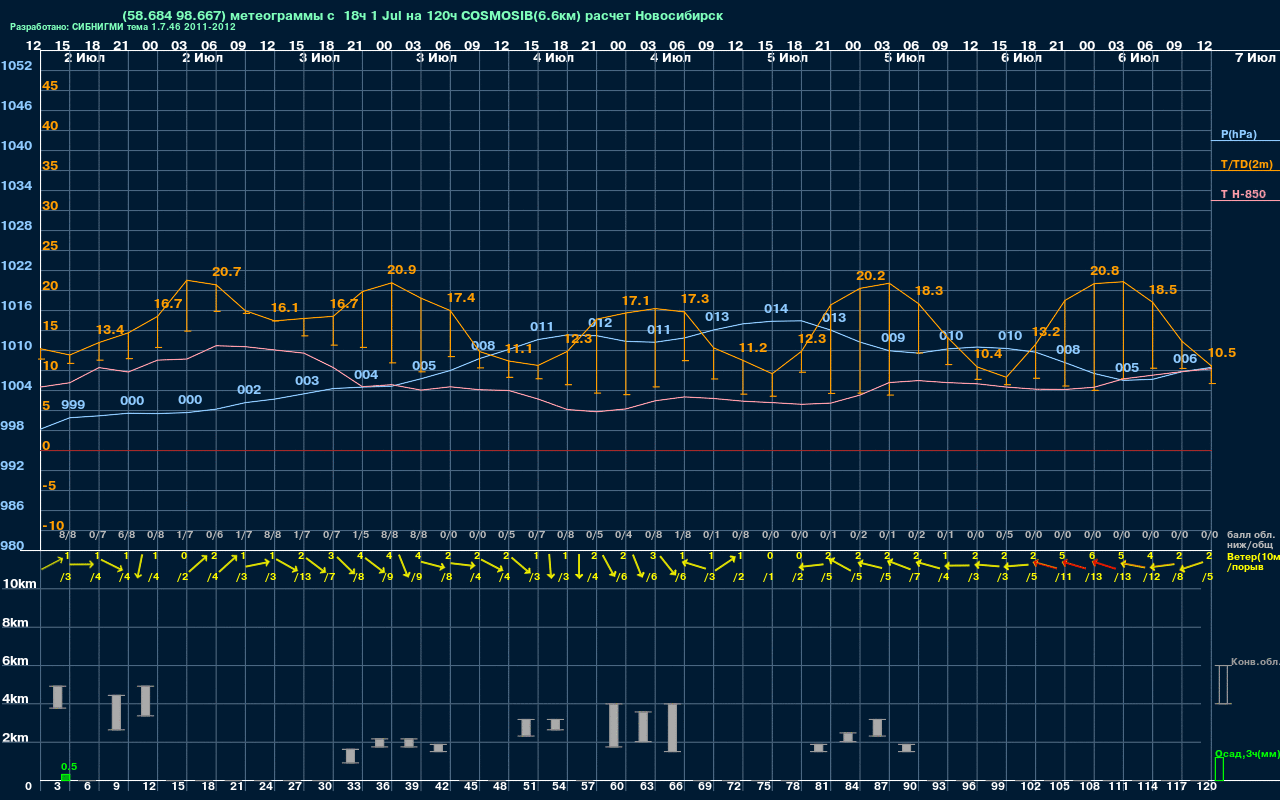Click the 13.4 temperature value

coord(110,330)
